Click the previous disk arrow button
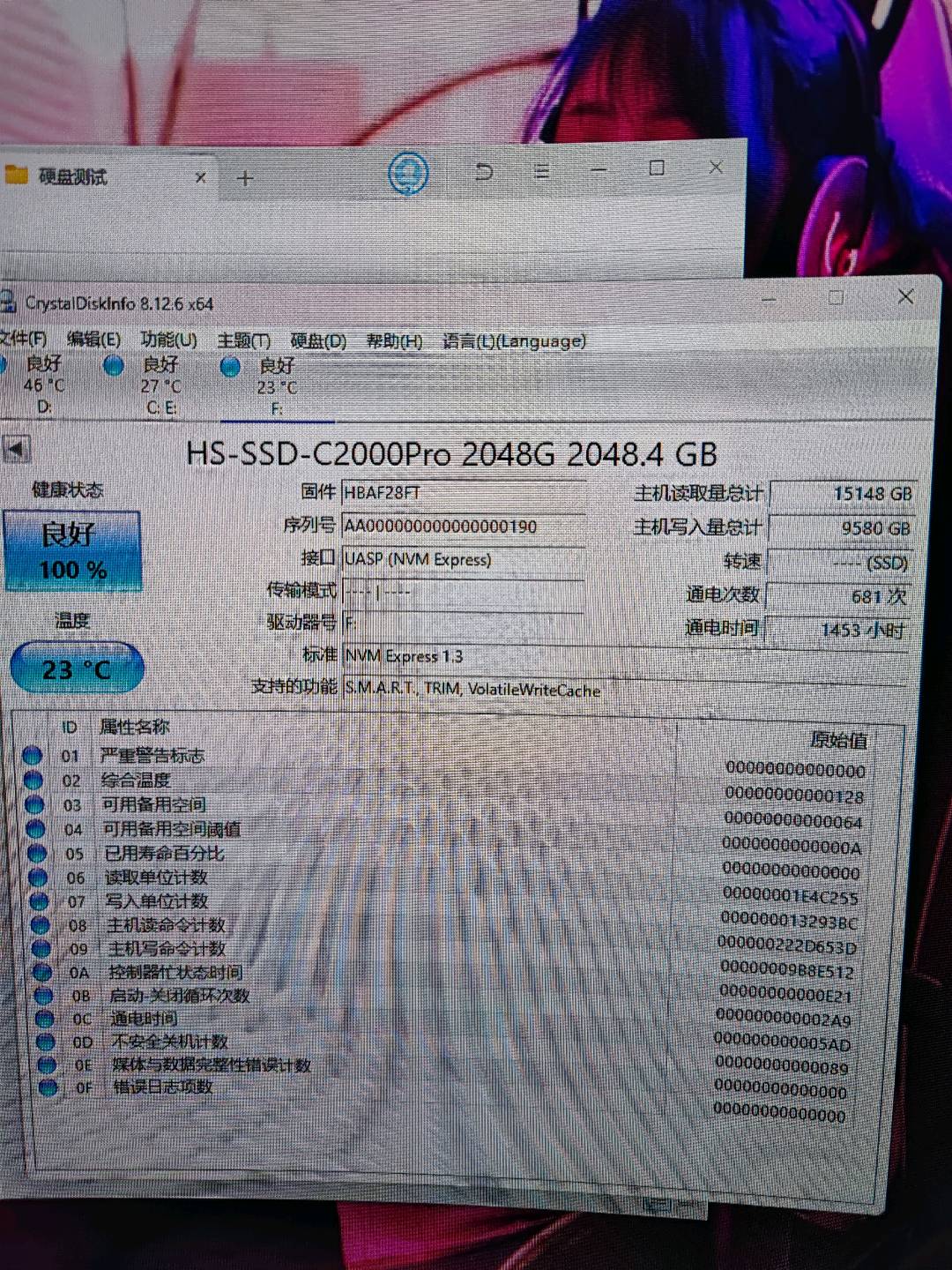The width and height of the screenshot is (952, 1270). 15,449
